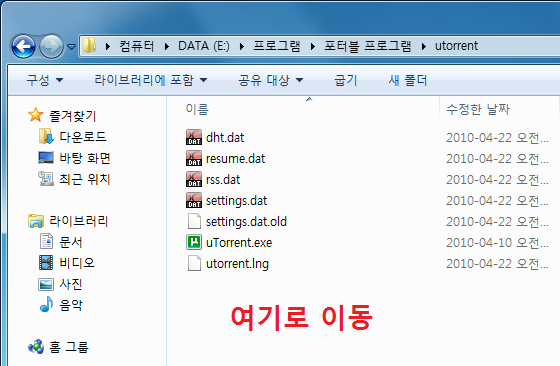The width and height of the screenshot is (560, 366).
Task: Select 홈 그룹 in navigation pane
Action: 69,347
